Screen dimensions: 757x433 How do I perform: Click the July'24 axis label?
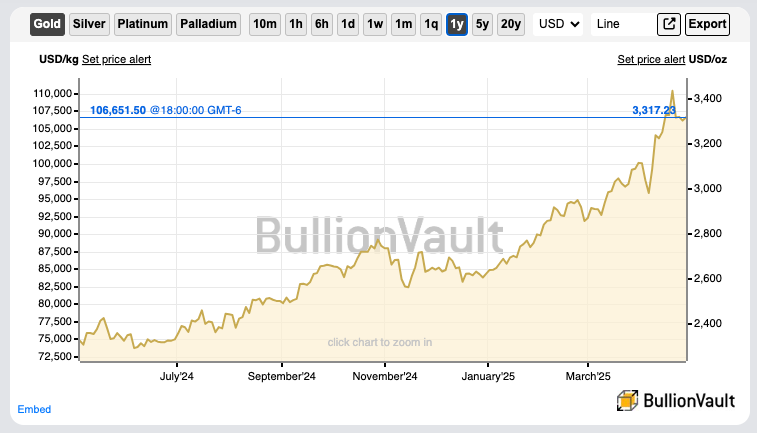tap(177, 376)
